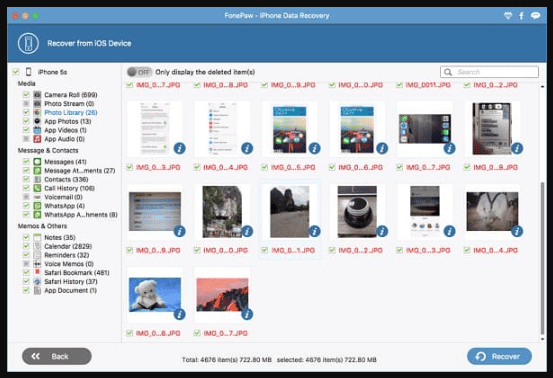Click the vertical scrollbar thumb

click(542, 257)
